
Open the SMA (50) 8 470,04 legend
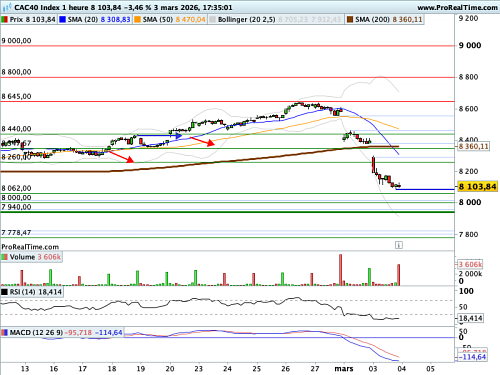174,20
